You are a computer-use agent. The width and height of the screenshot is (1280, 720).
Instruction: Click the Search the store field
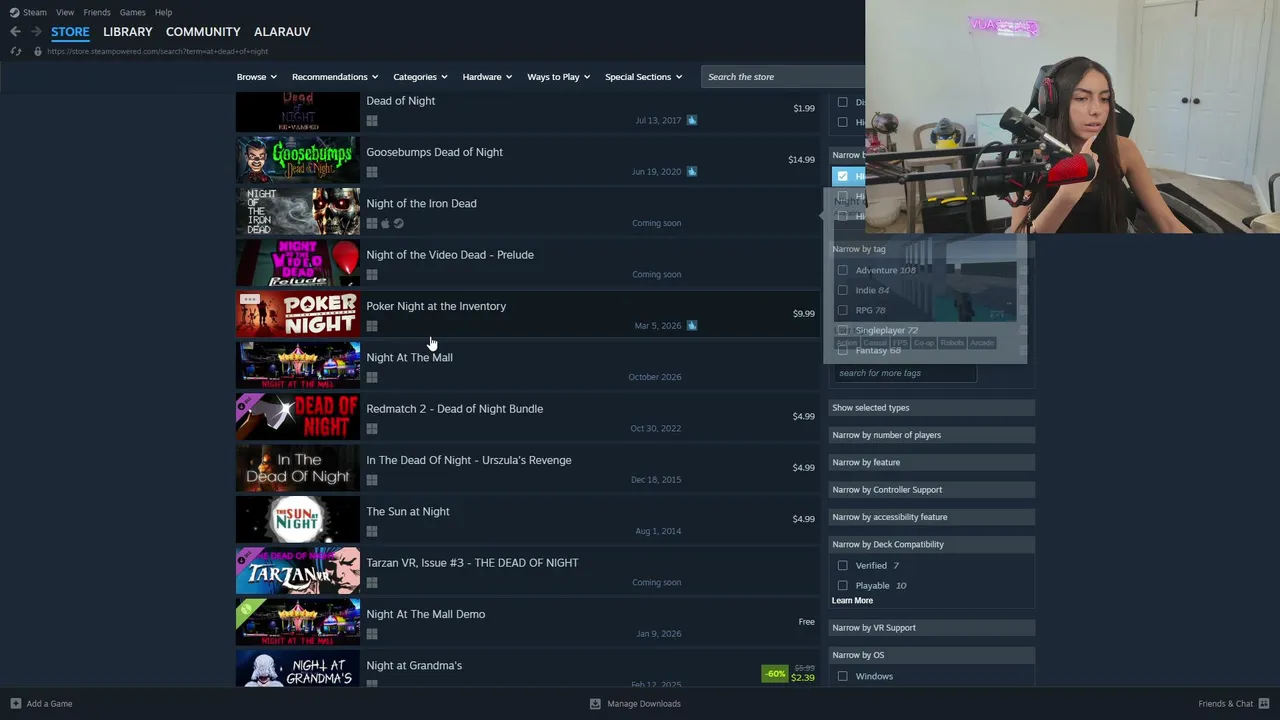(783, 77)
